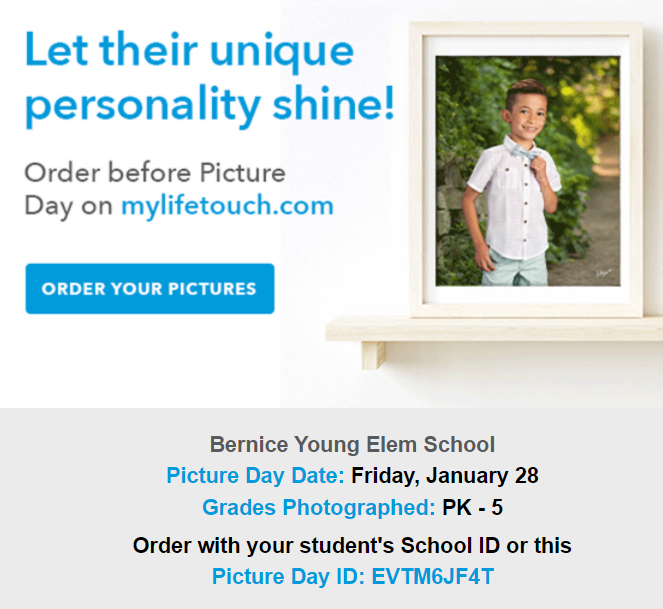Select the framed portrait of the boy

pos(528,171)
